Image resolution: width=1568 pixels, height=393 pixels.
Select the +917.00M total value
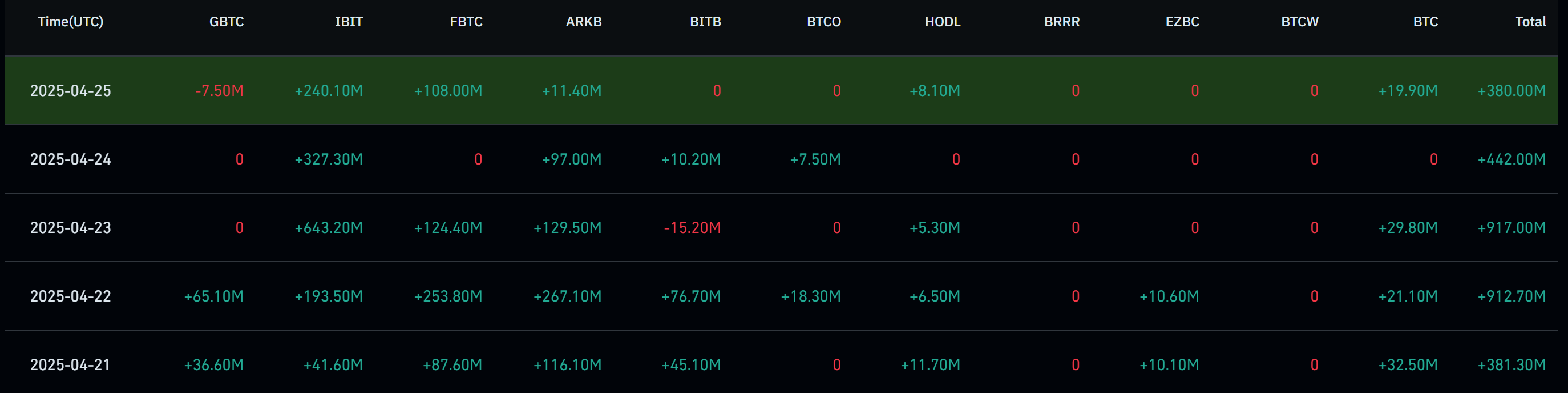(x=1512, y=228)
